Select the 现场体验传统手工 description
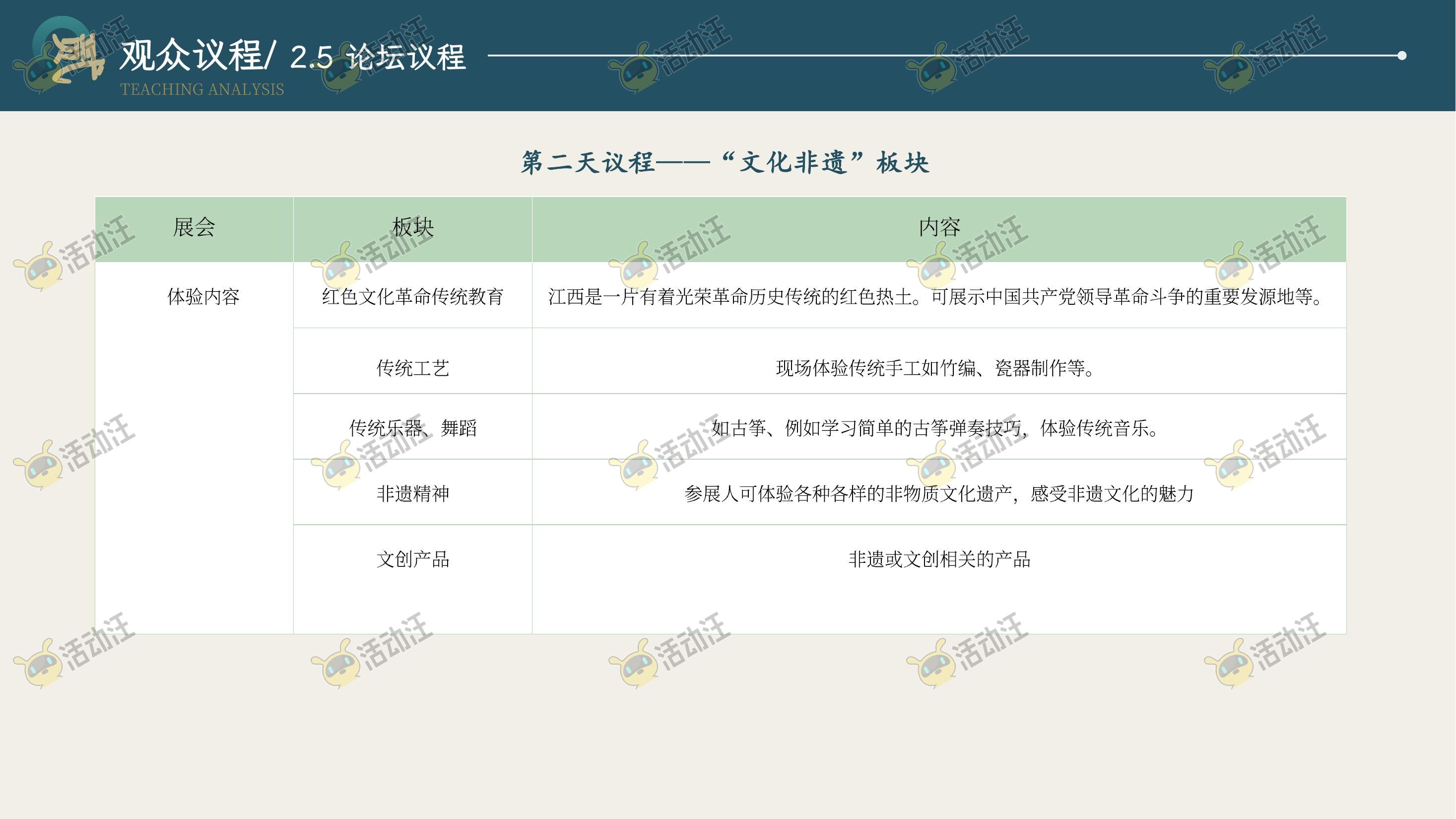 click(x=935, y=368)
